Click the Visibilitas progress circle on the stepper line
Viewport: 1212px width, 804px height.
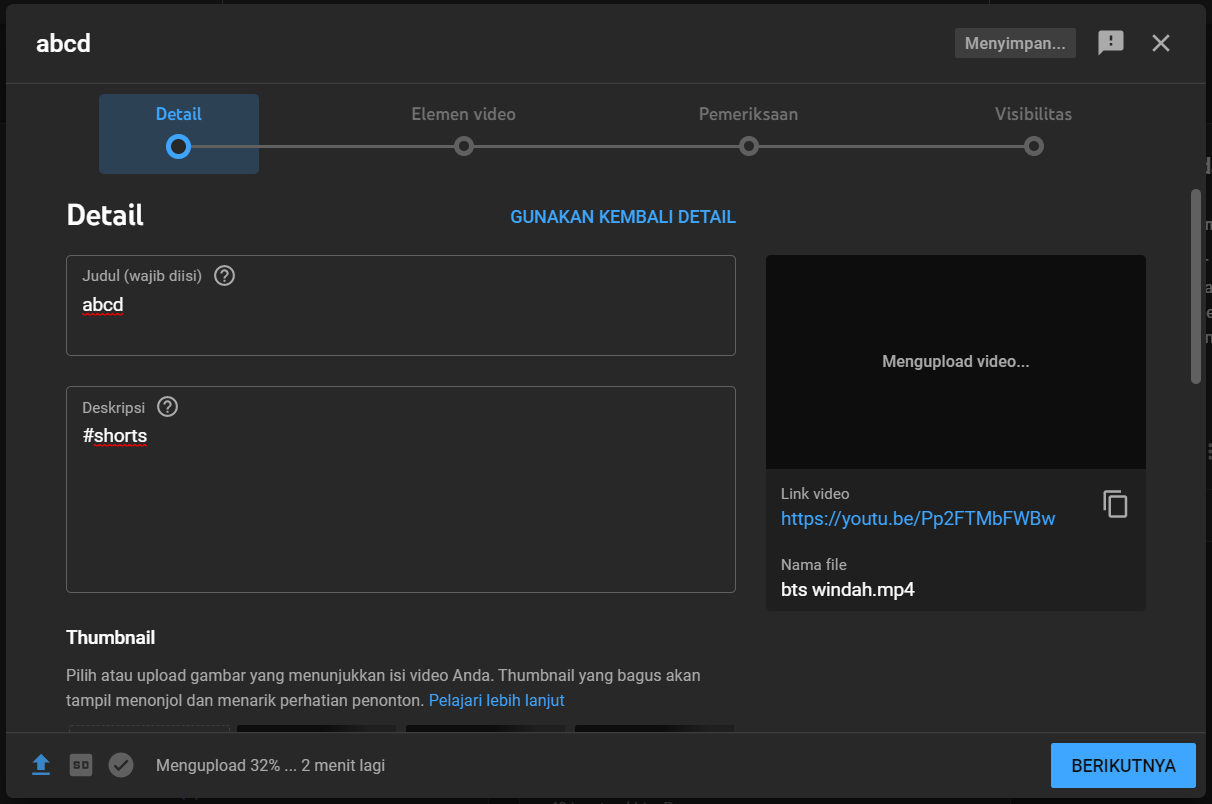(1033, 146)
